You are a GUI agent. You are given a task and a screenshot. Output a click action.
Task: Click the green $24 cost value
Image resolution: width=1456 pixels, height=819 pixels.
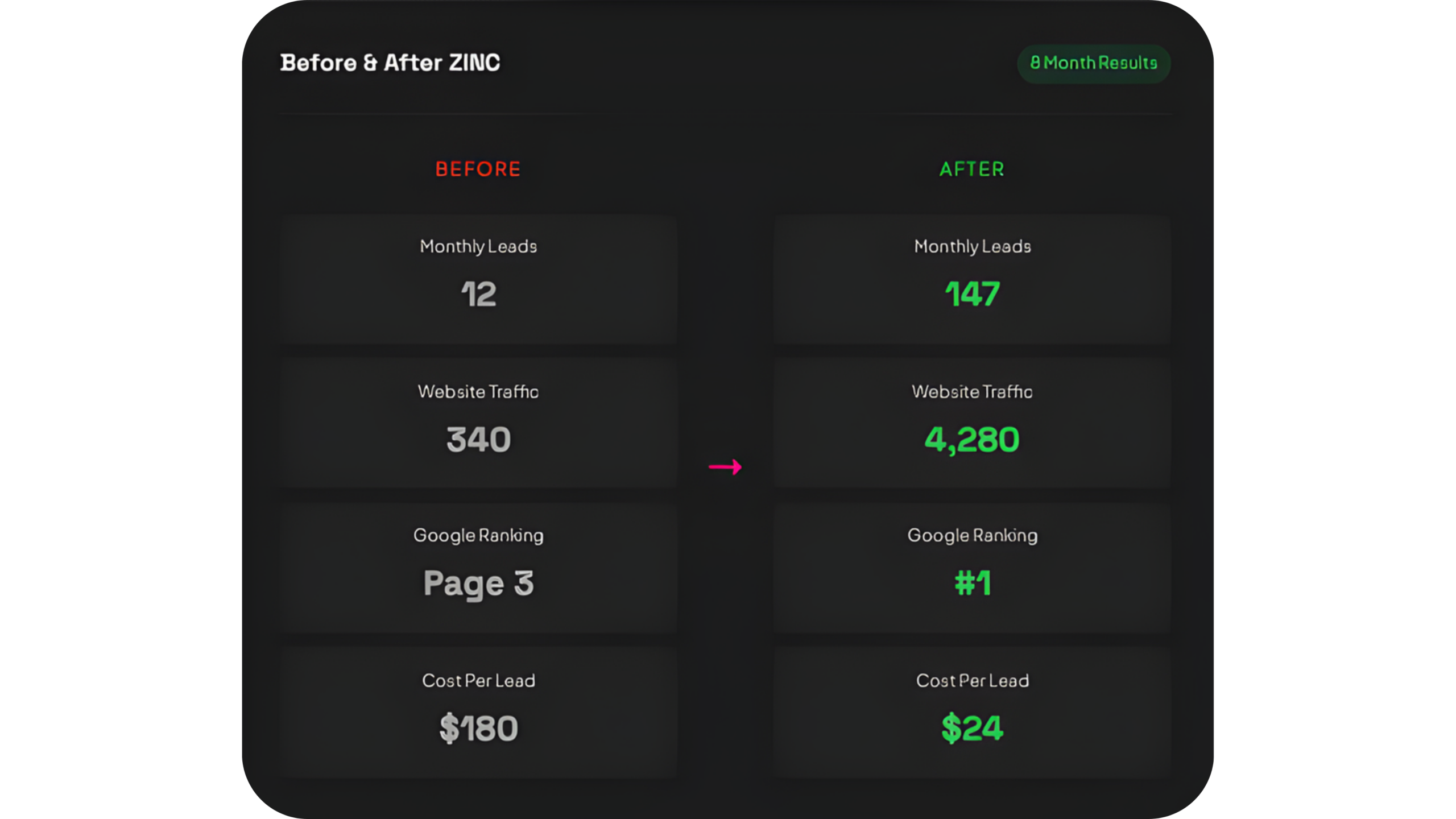972,729
